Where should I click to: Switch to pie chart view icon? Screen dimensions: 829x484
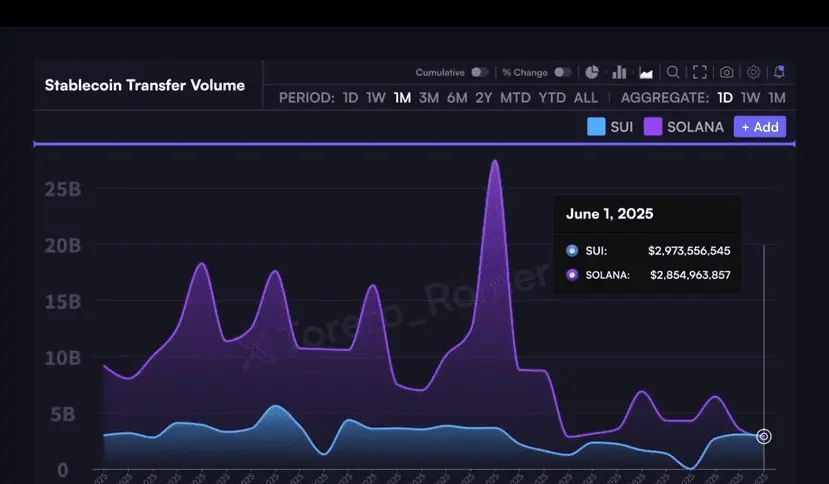pyautogui.click(x=592, y=72)
